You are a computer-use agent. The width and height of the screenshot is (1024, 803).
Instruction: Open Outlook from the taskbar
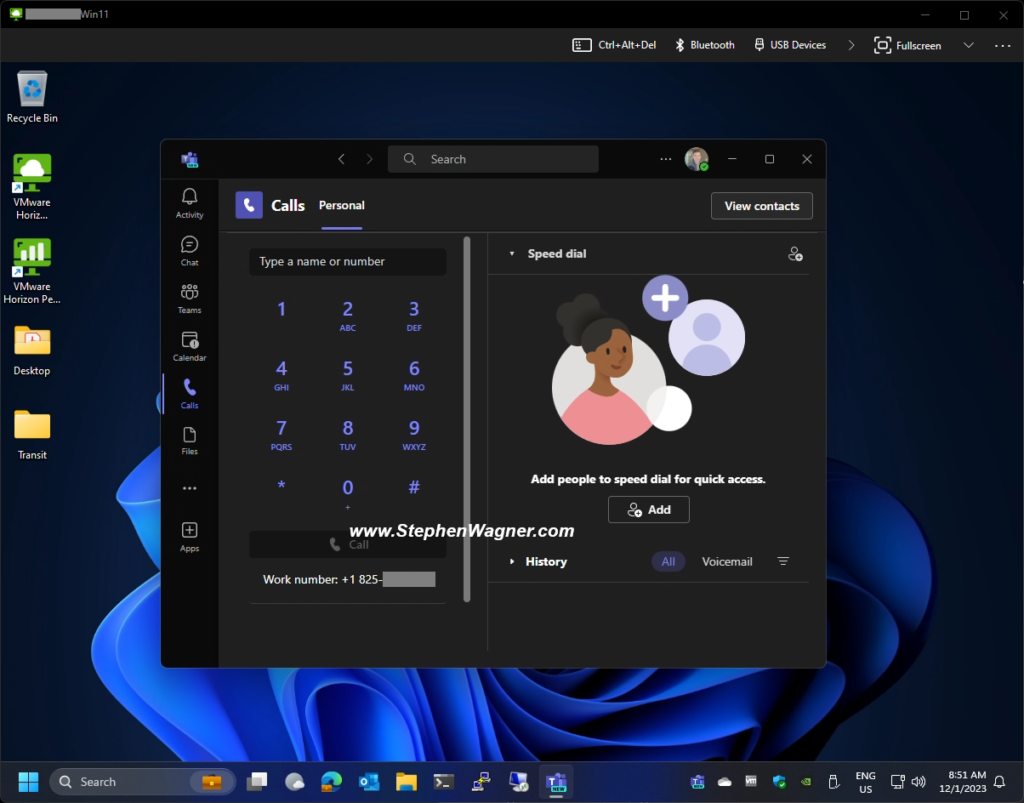tap(369, 781)
